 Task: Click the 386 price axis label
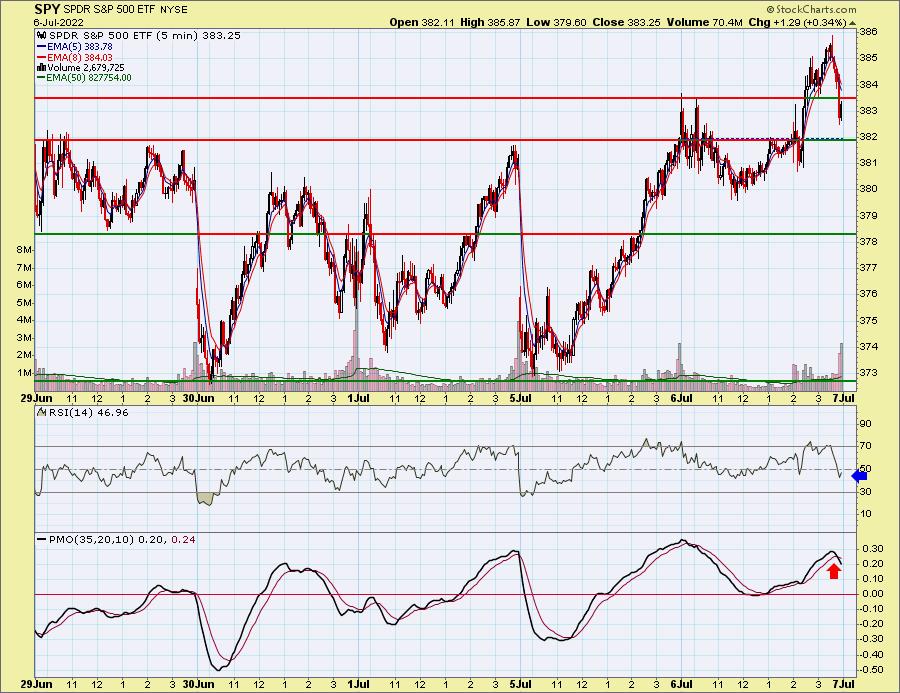pos(869,32)
